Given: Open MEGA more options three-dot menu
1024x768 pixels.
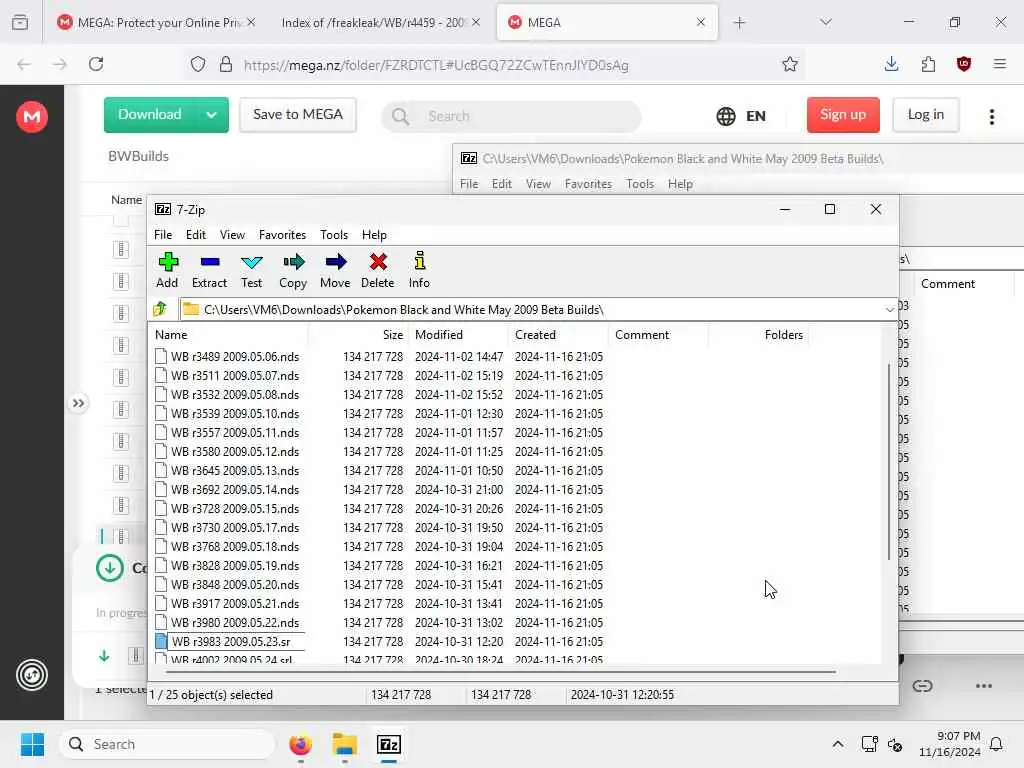Looking at the screenshot, I should pyautogui.click(x=991, y=116).
